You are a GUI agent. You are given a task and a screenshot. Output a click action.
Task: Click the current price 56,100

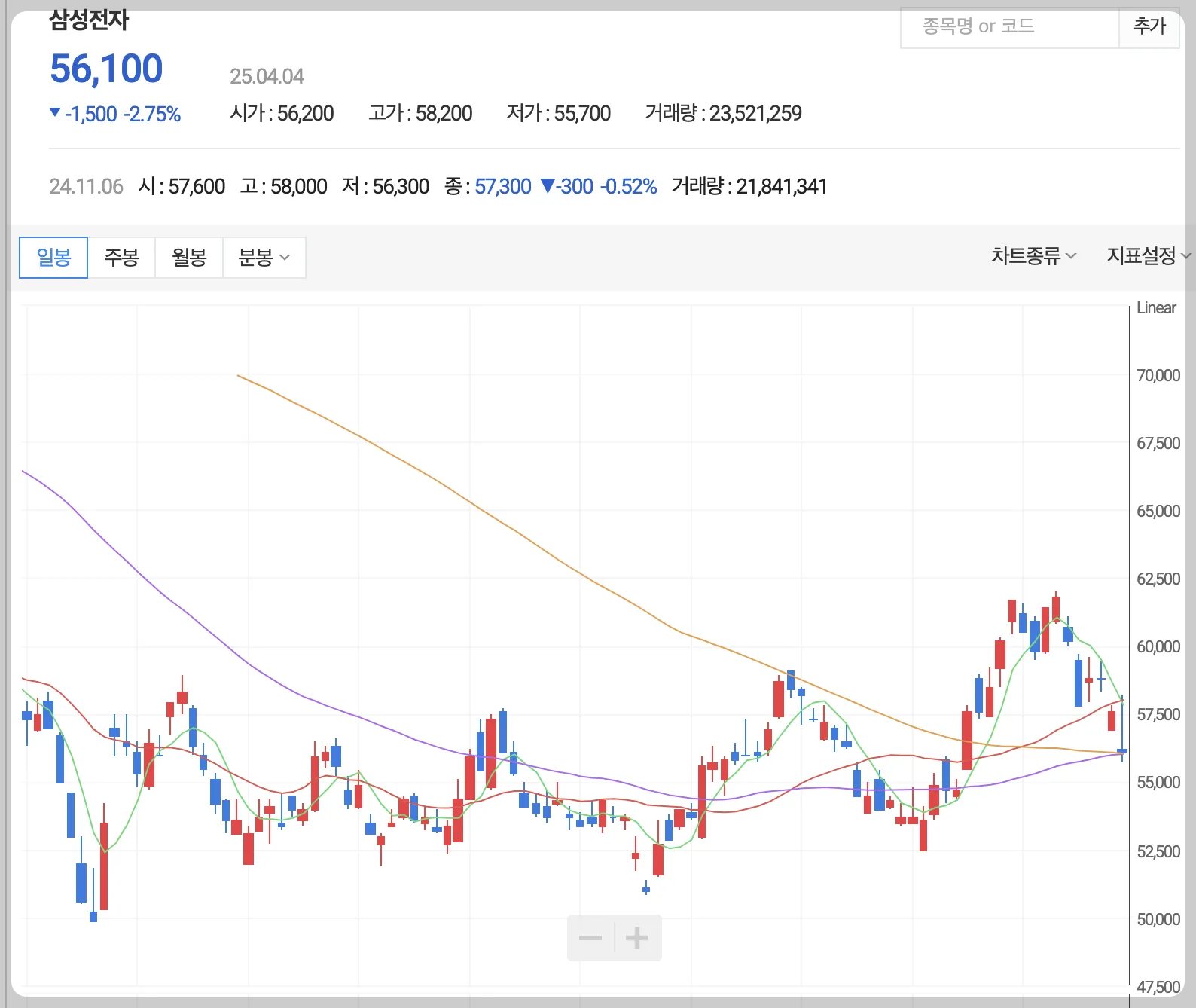tap(106, 69)
